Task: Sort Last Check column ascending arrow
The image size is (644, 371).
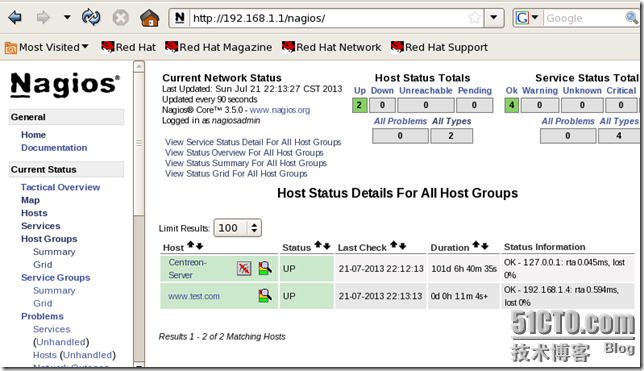Action: (x=393, y=245)
